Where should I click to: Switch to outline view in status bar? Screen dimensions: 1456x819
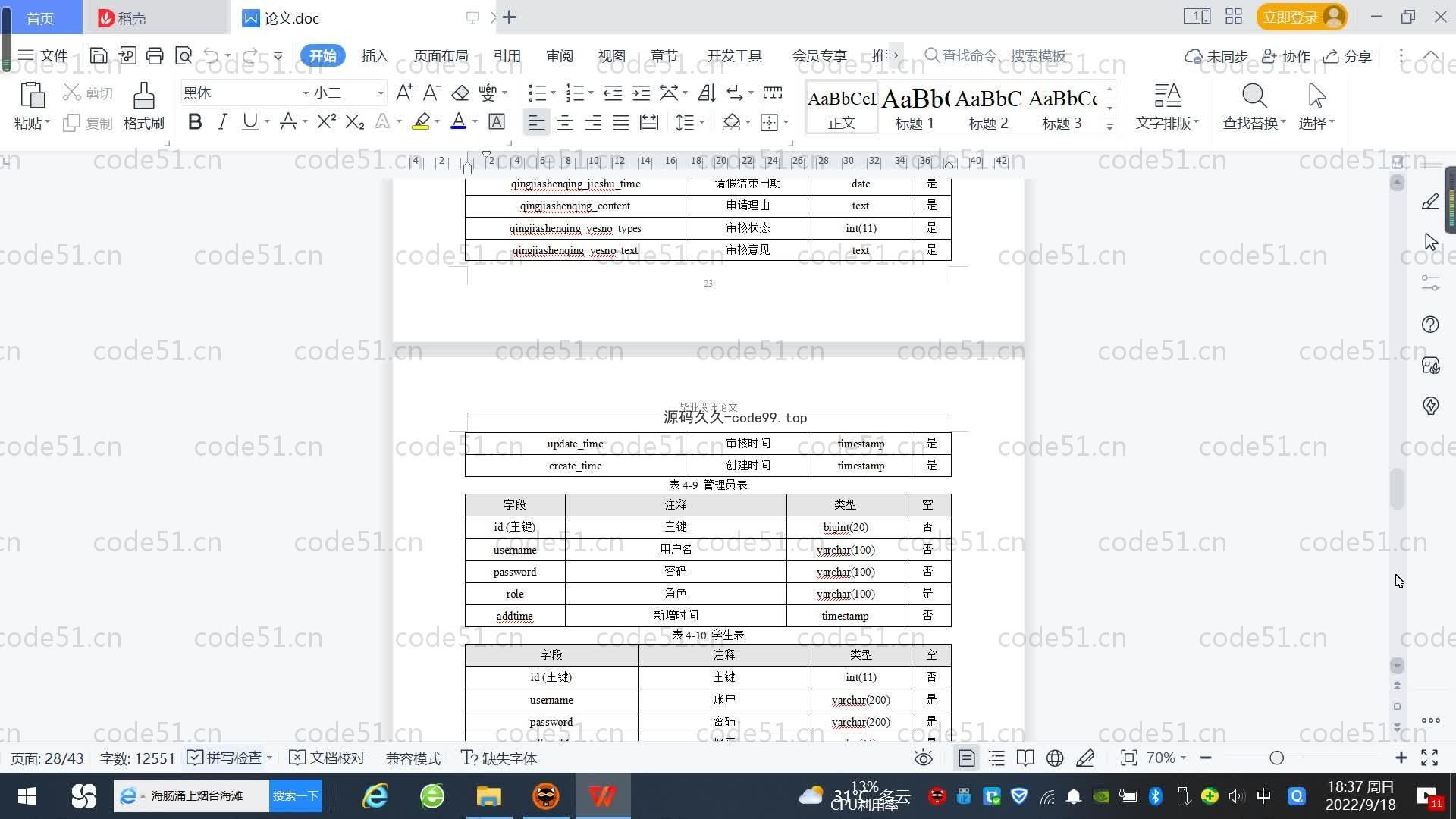coord(996,758)
